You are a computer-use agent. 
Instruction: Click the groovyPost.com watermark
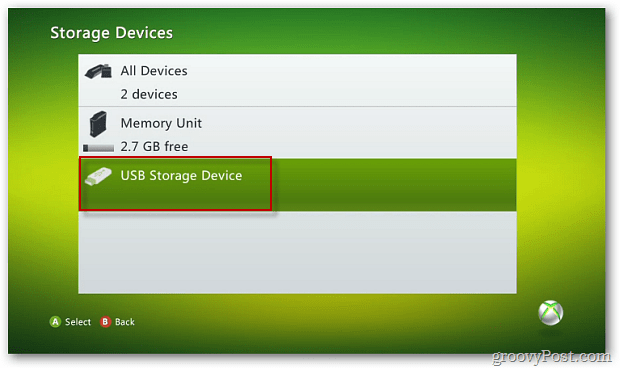point(551,357)
